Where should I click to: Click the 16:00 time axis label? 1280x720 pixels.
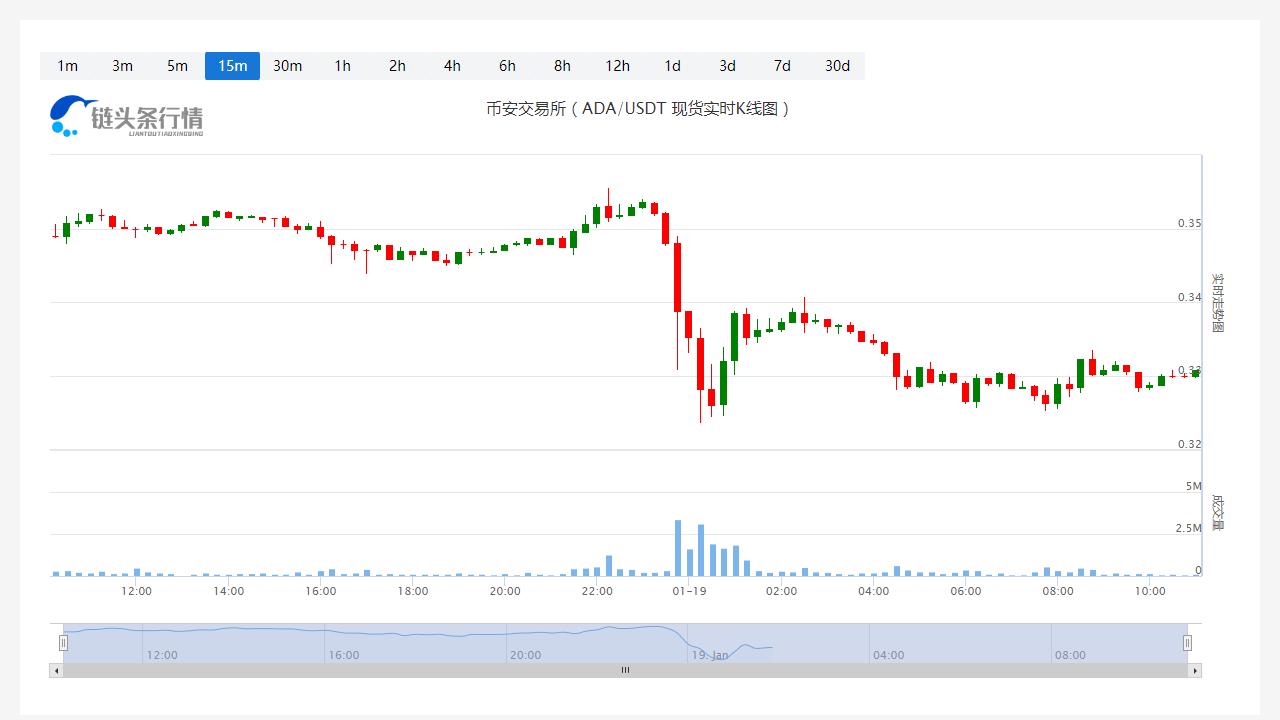coord(320,591)
